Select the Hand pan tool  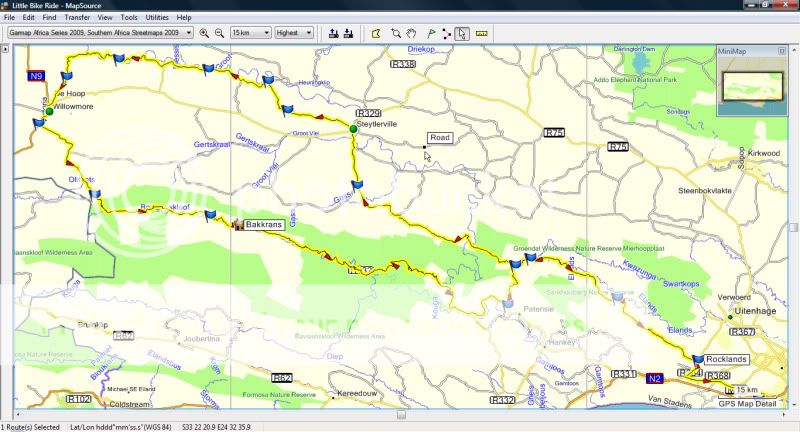tap(411, 34)
